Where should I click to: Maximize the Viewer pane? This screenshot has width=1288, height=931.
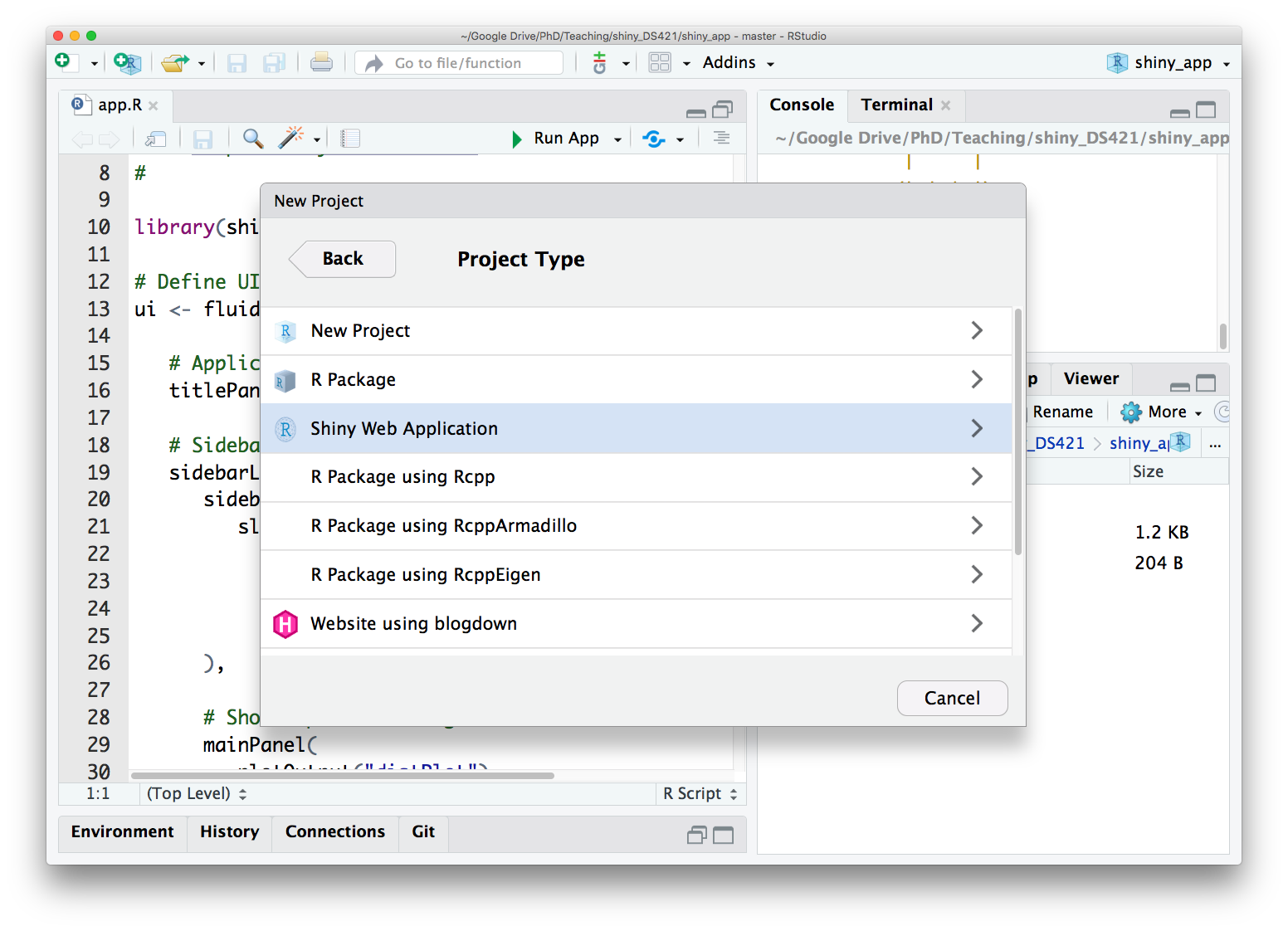click(1206, 383)
